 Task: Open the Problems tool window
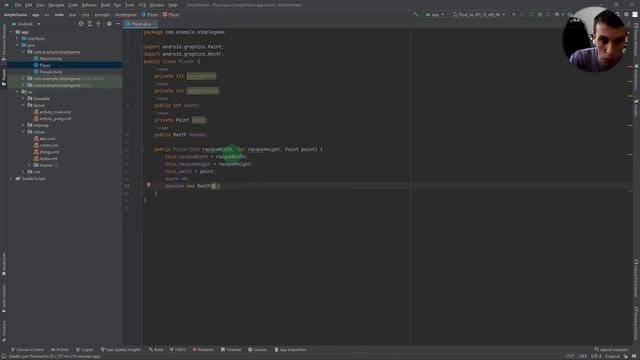coord(203,350)
